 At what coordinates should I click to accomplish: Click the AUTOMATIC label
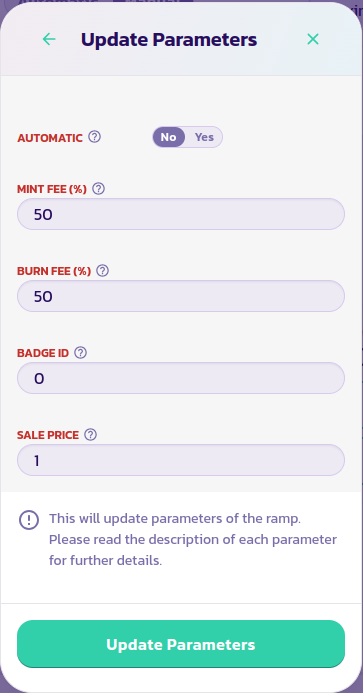50,138
